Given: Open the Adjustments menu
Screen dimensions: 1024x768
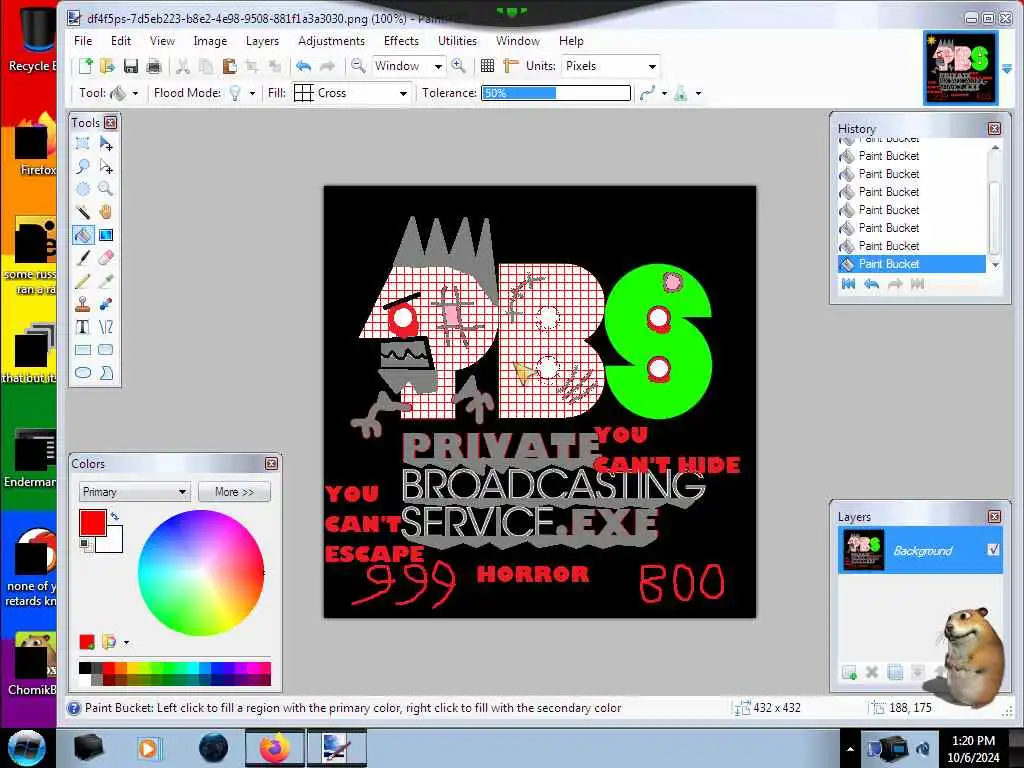Looking at the screenshot, I should coord(331,40).
